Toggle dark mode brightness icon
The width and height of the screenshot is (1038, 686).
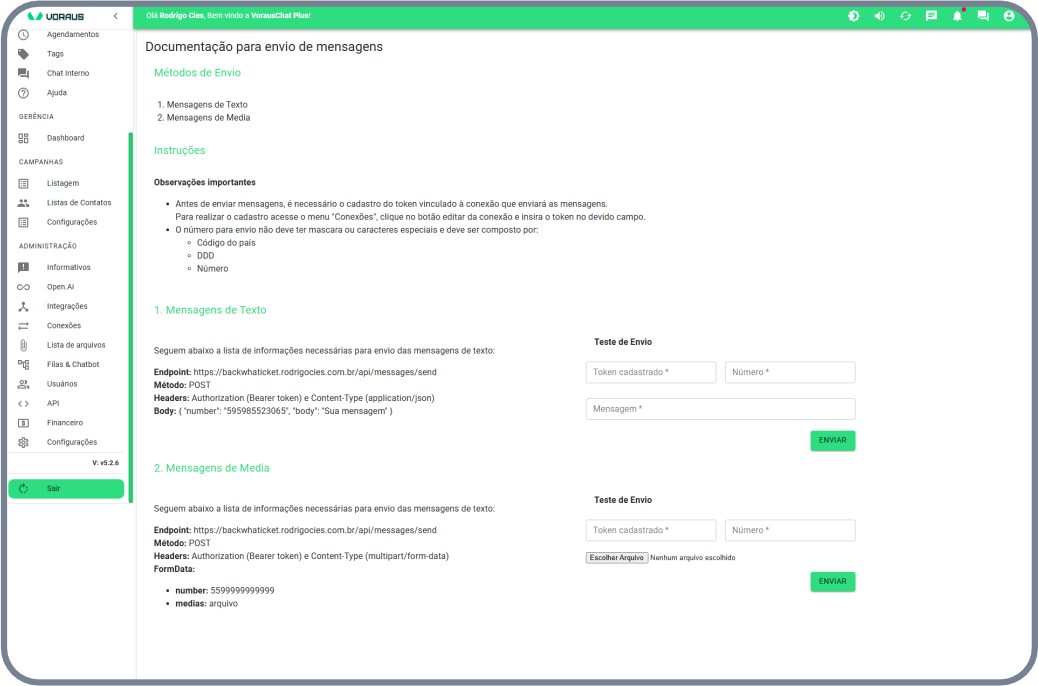(853, 16)
